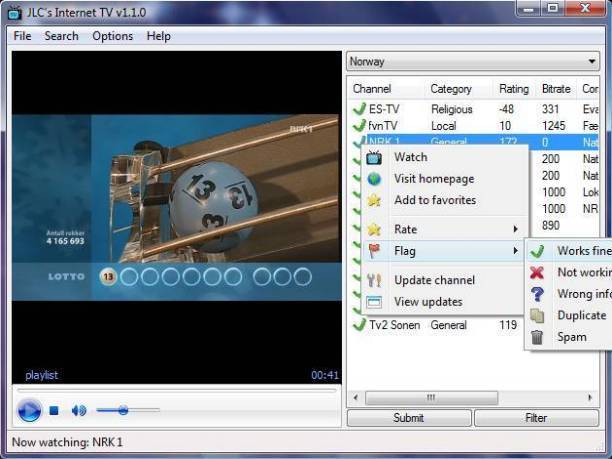Click the globe icon beside Visit homepage
The height and width of the screenshot is (459, 612).
click(x=374, y=179)
